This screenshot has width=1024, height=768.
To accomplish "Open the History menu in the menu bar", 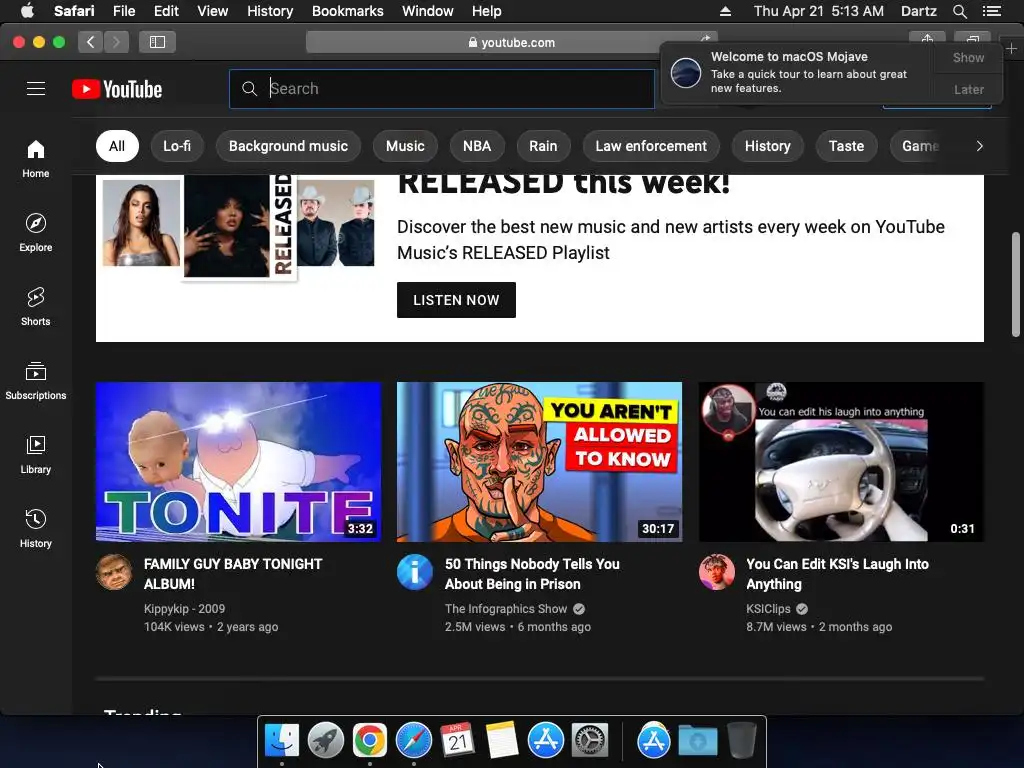I will tap(270, 11).
